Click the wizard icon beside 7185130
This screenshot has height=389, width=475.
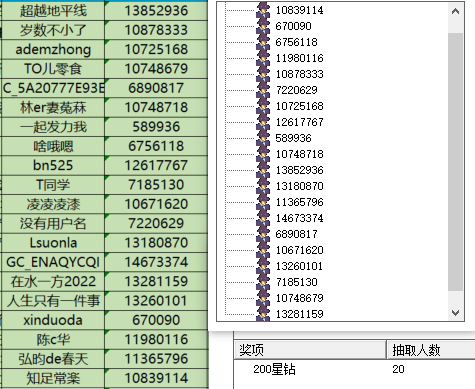click(263, 282)
